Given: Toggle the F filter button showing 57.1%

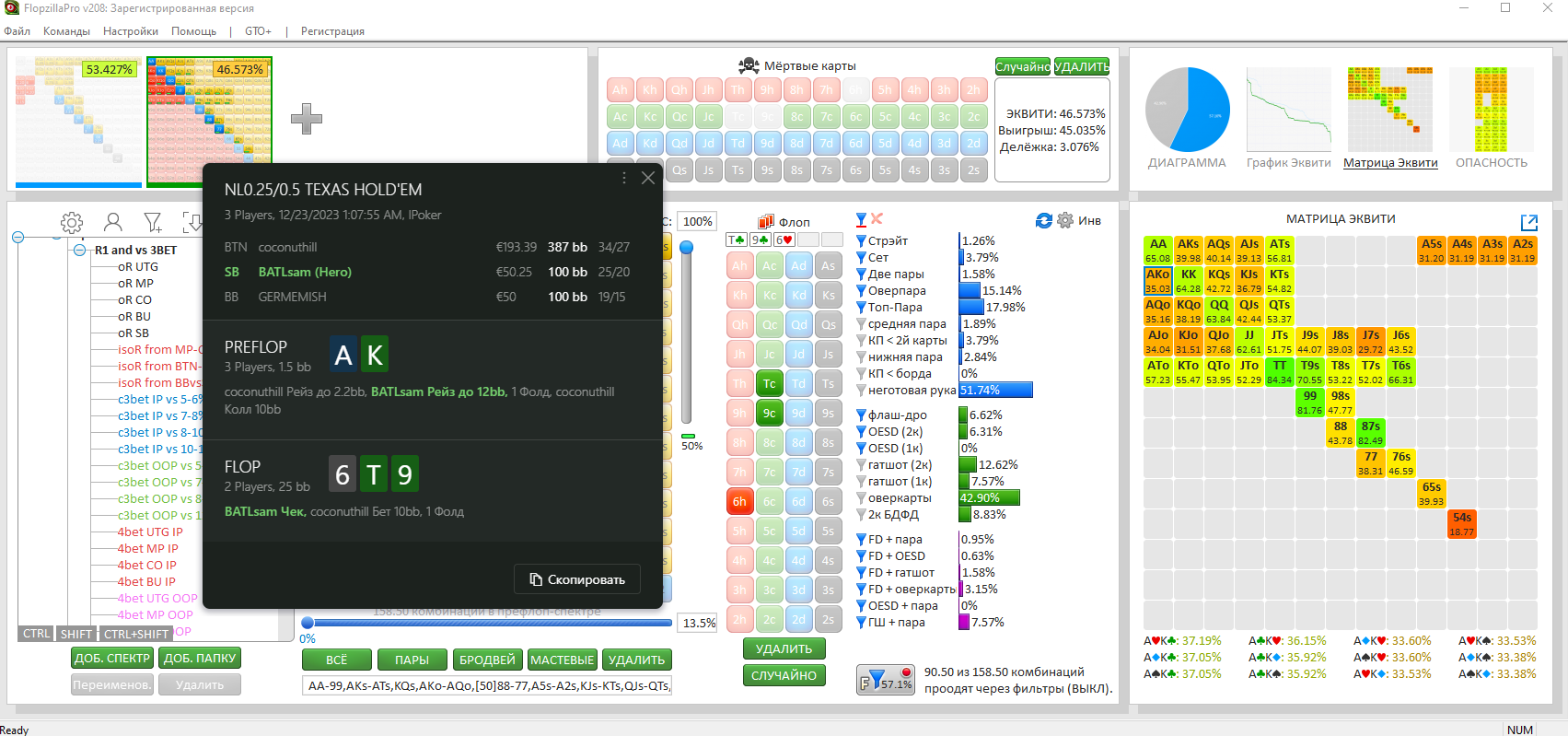Looking at the screenshot, I should tap(885, 680).
